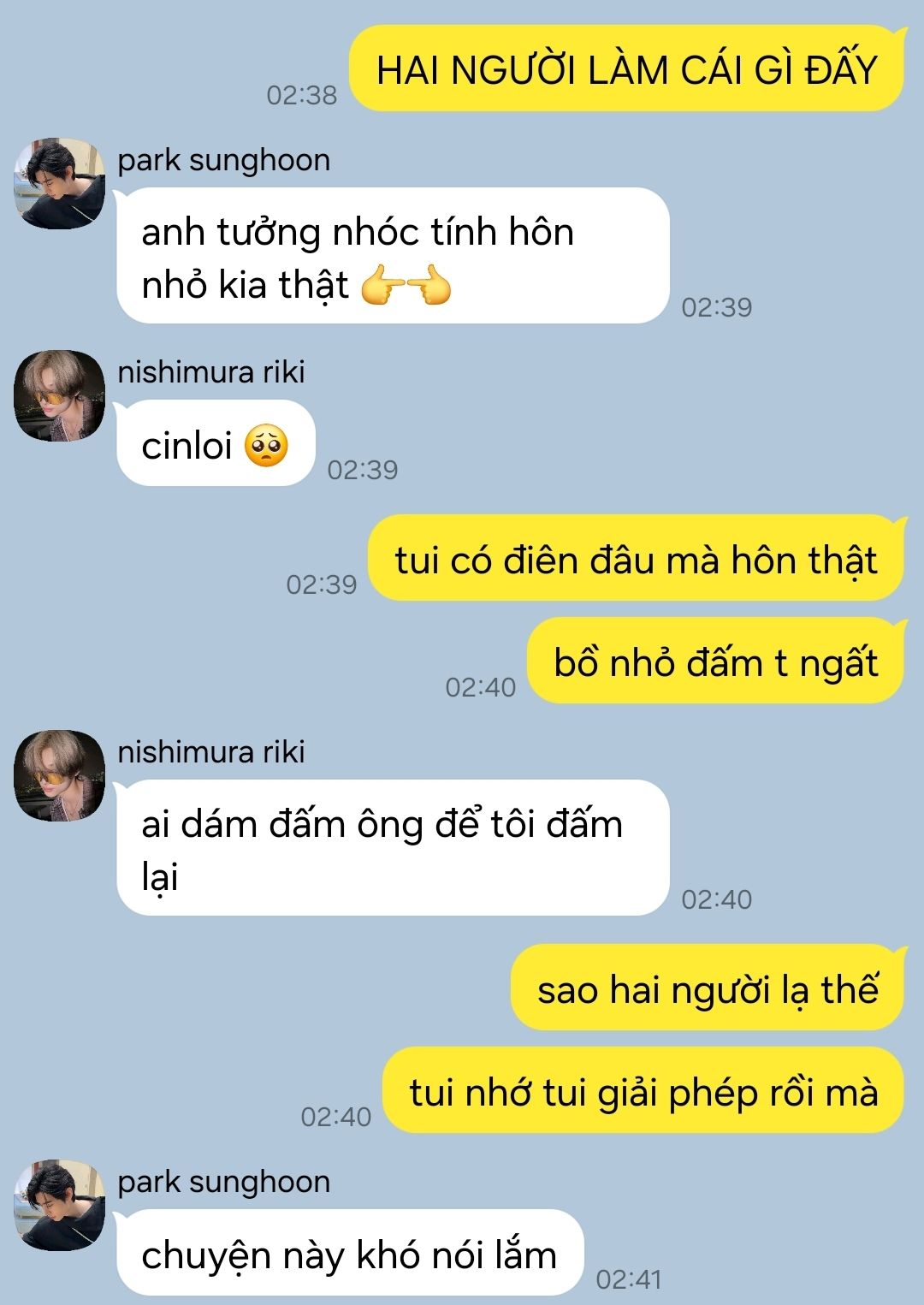This screenshot has width=924, height=1305.
Task: Select the "chuyện này khó nói lắm" bubble
Action: 350,1253
